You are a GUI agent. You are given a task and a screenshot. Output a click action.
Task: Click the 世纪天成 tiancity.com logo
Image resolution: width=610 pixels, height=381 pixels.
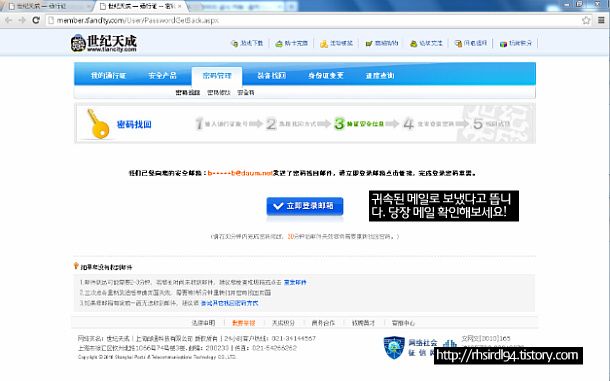104,43
